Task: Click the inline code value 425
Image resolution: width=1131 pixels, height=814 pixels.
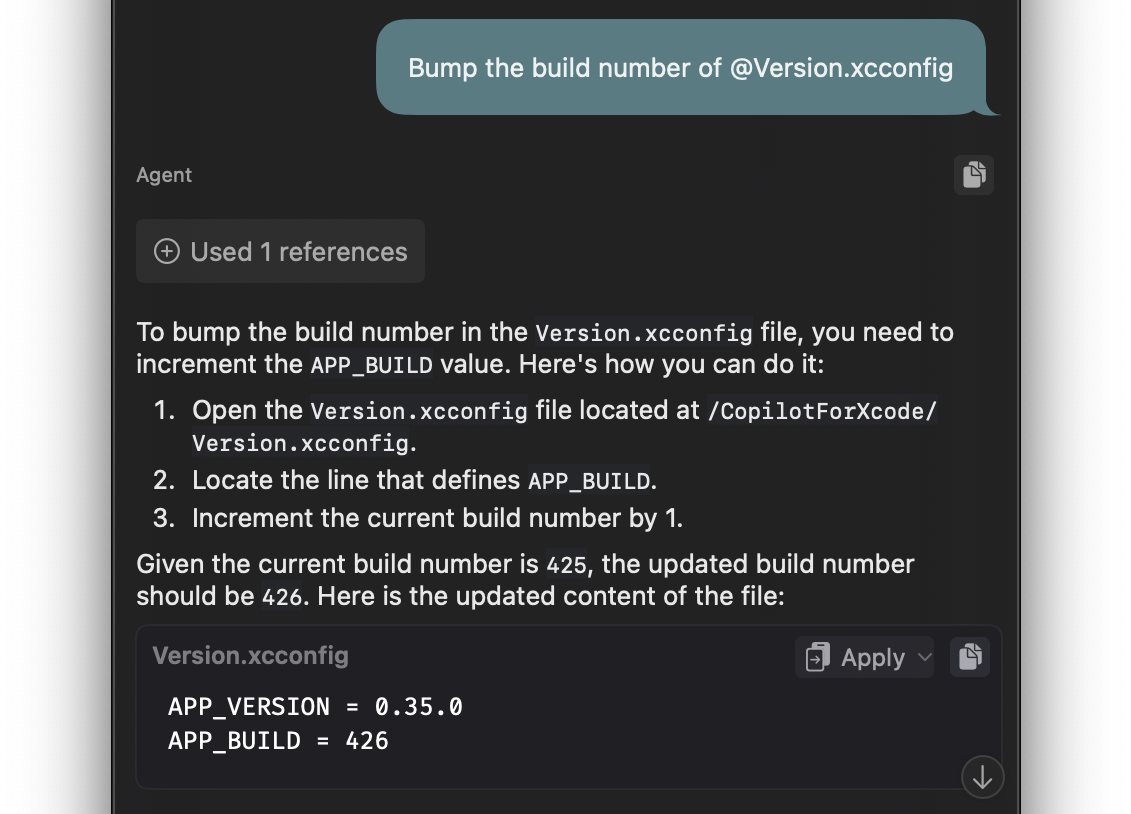Action: coord(566,565)
